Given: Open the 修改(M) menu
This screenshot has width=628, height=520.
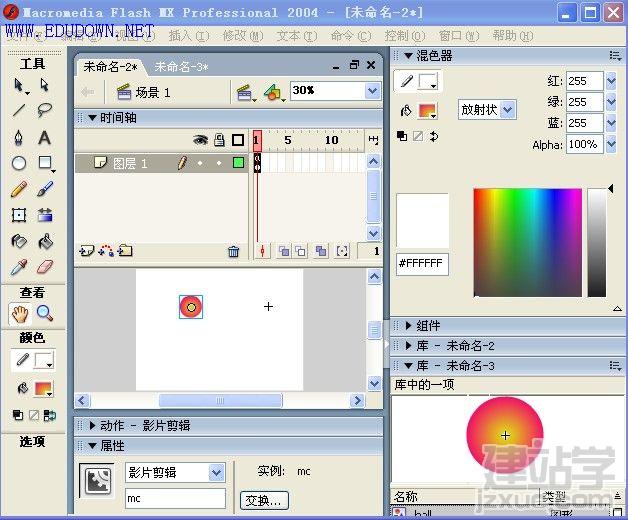Looking at the screenshot, I should point(243,36).
